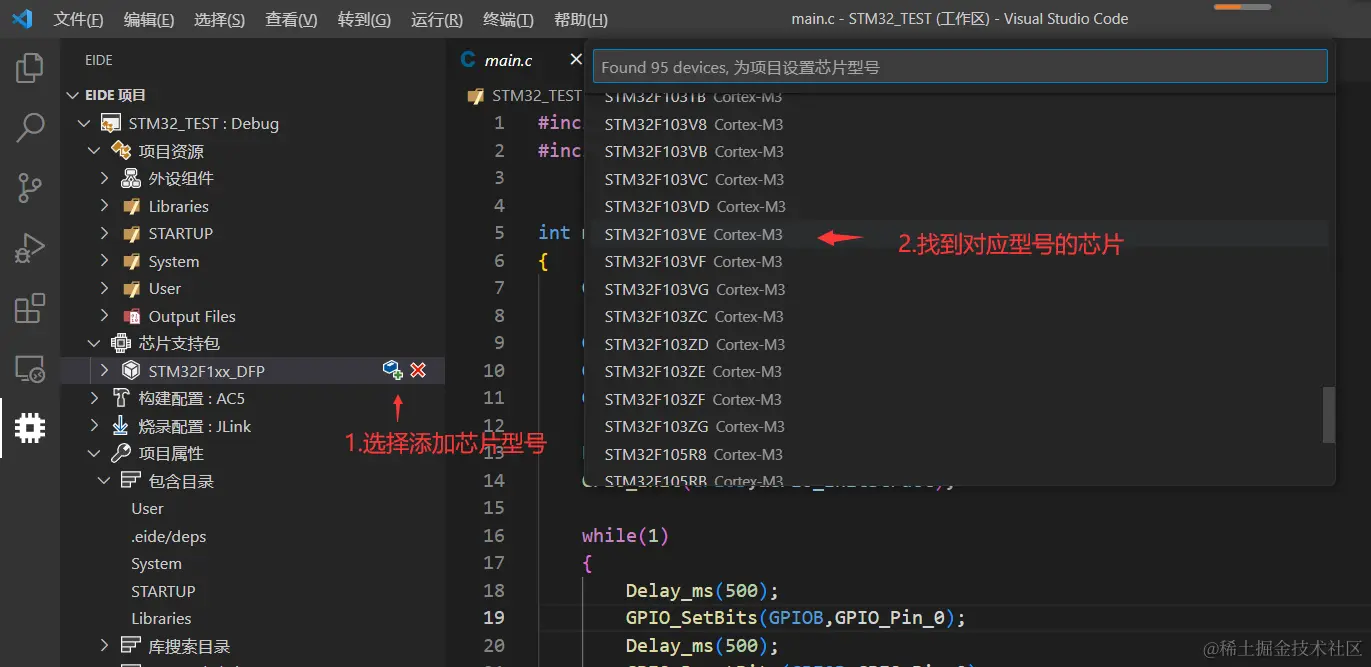
Task: Expand the 库搜索目录 node
Action: pos(104,646)
